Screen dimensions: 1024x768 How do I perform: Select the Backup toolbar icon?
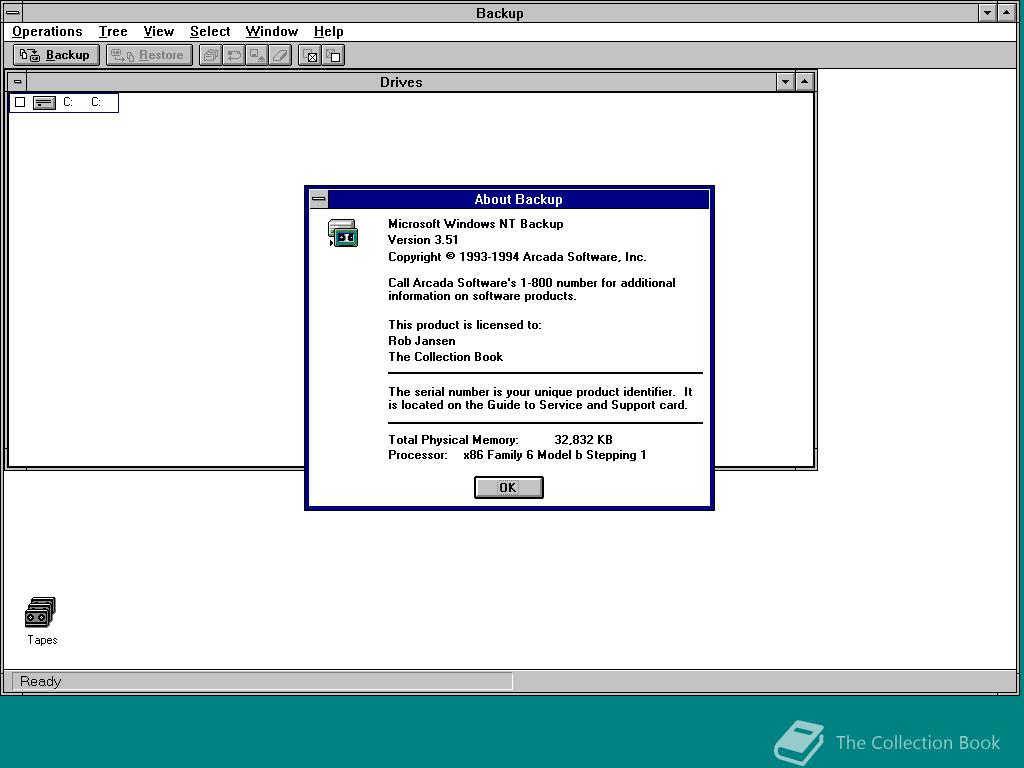[55, 55]
